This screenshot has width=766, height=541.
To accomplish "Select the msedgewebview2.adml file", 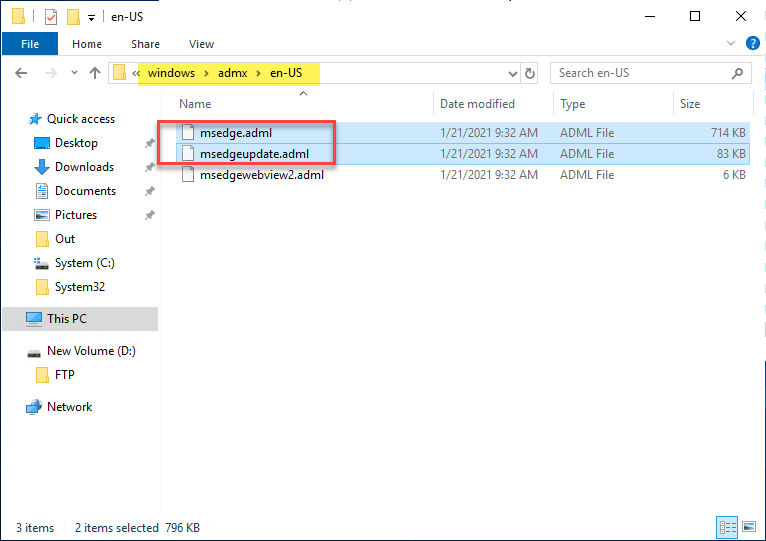I will click(463, 174).
